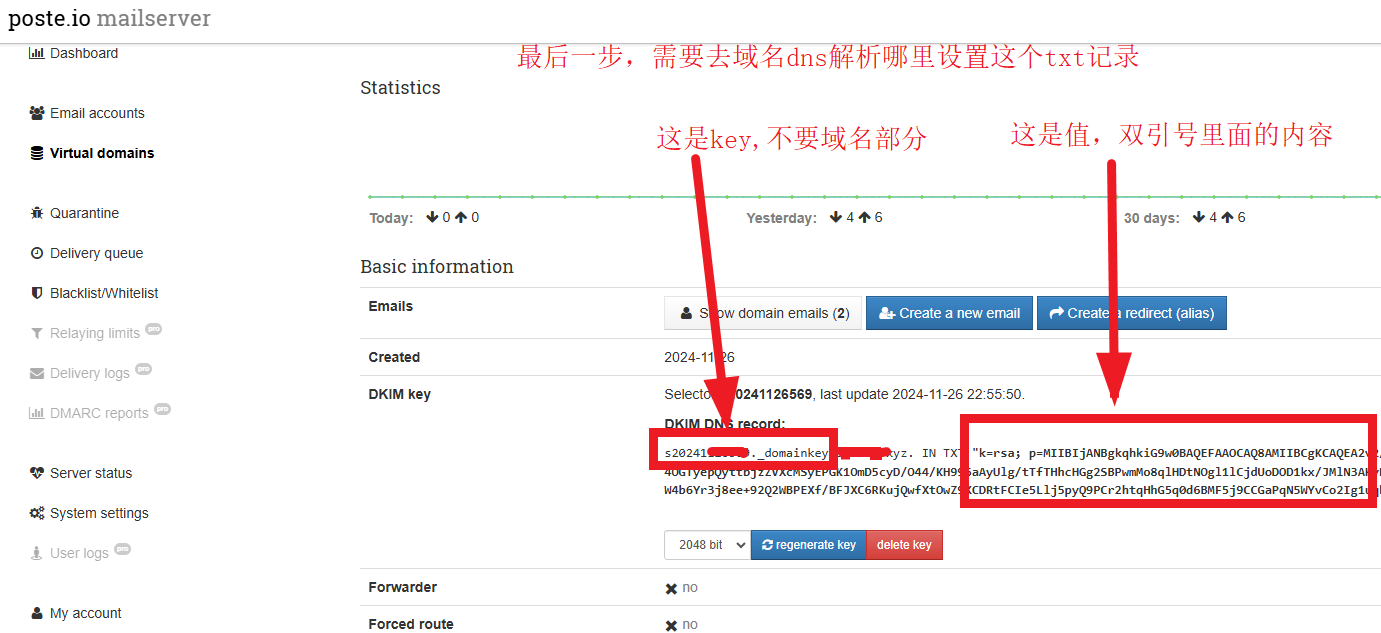Click the Virtual domains database icon

point(37,153)
